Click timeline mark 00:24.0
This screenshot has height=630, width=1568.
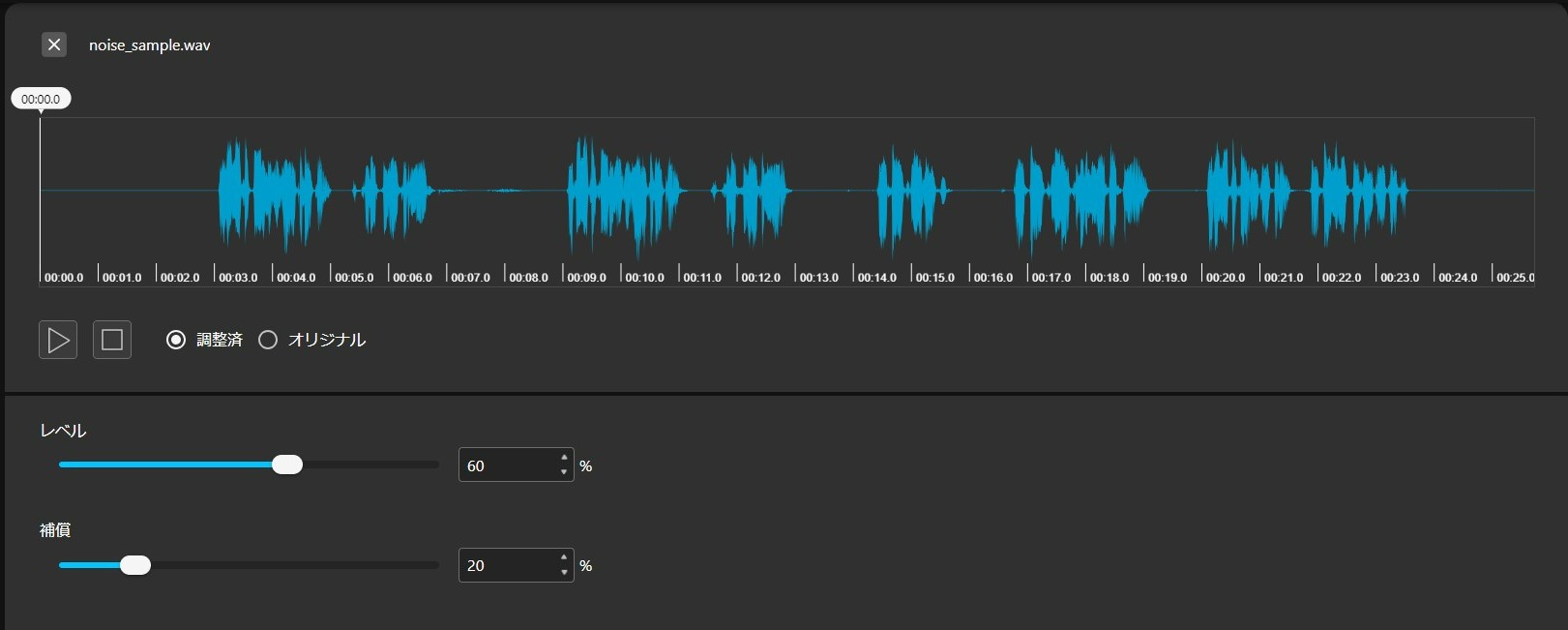click(1458, 278)
